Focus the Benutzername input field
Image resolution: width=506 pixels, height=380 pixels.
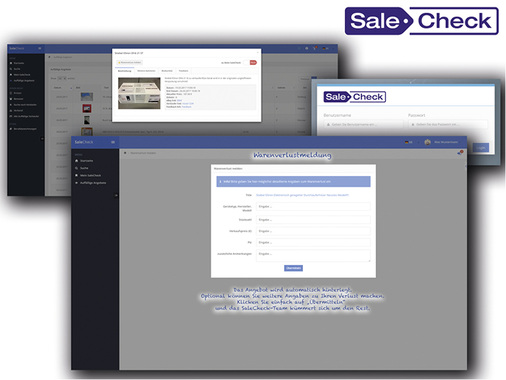tap(363, 124)
